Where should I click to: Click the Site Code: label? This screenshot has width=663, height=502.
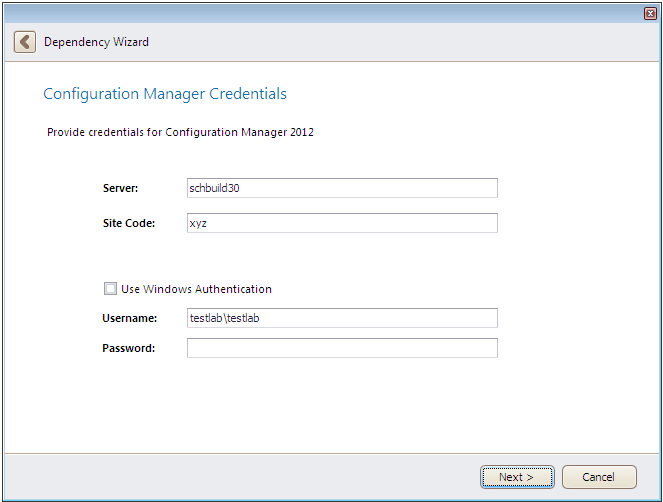pyautogui.click(x=128, y=223)
